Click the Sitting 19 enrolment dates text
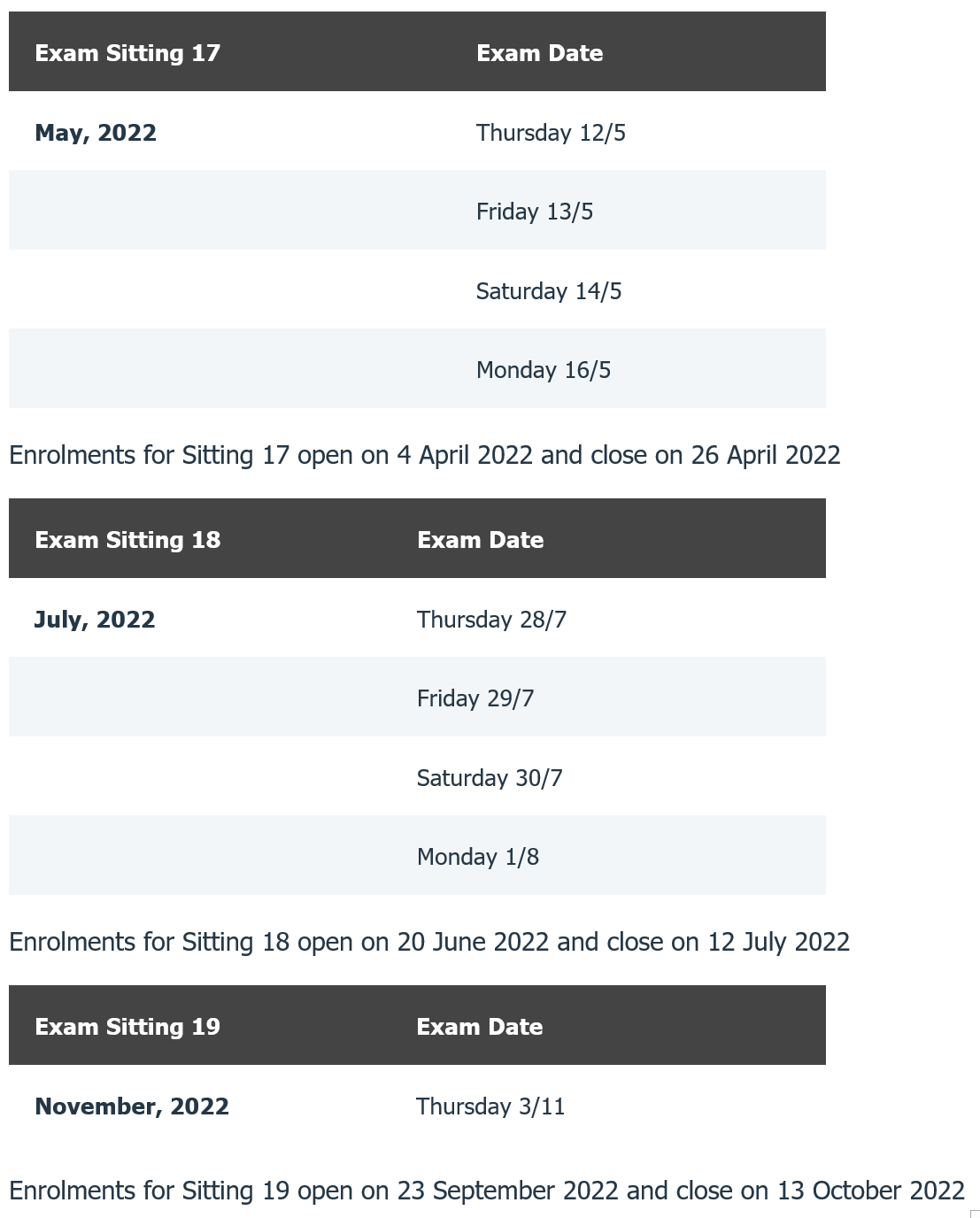Viewport: 980px width, 1218px height. click(486, 1191)
